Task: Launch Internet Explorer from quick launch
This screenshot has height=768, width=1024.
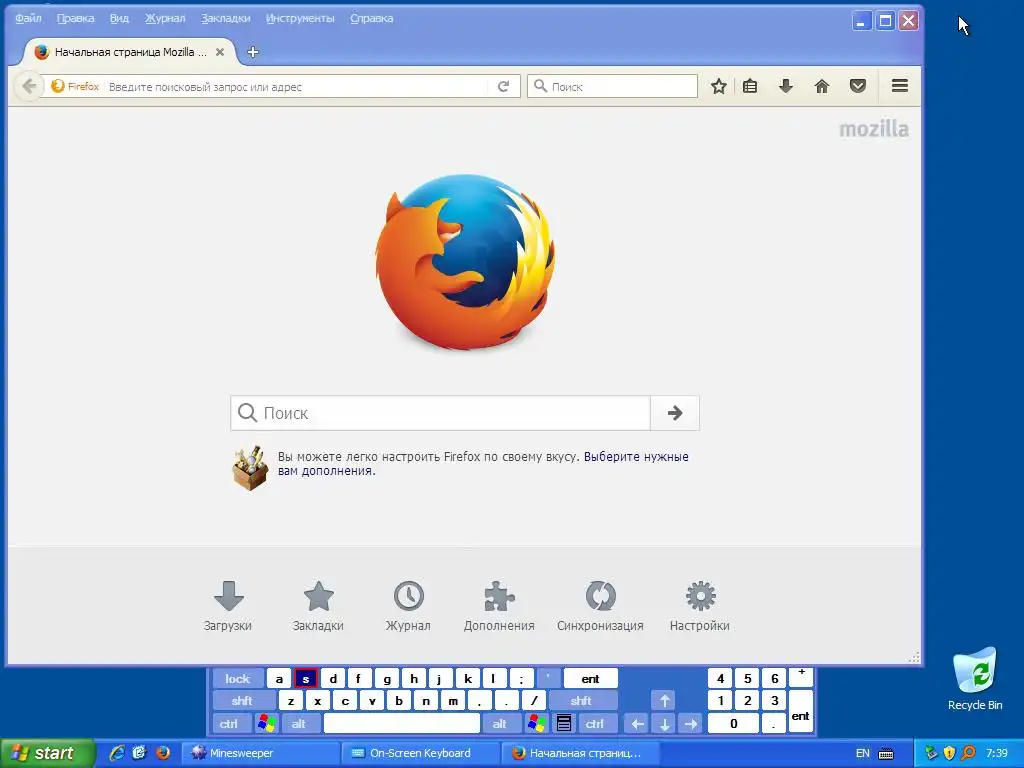Action: (116, 753)
